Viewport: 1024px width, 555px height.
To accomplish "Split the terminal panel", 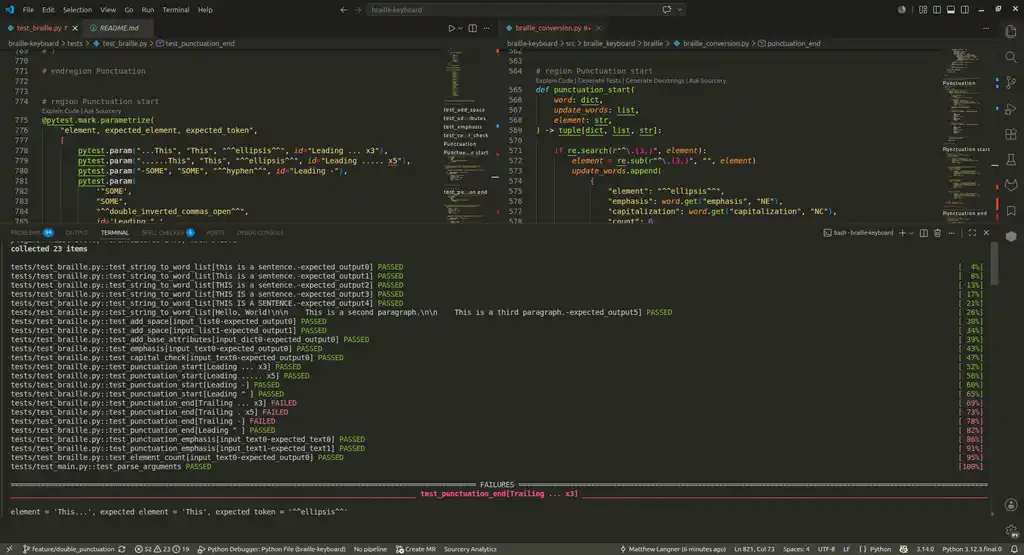I will 923,232.
